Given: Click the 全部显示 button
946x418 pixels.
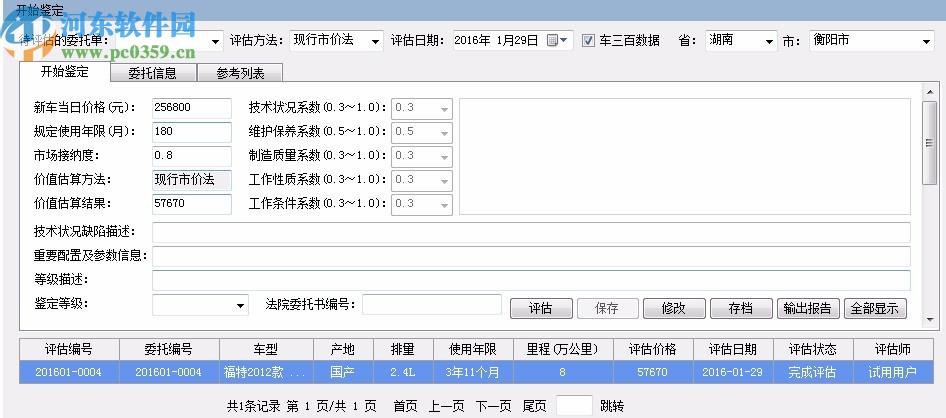Looking at the screenshot, I should click(x=875, y=308).
